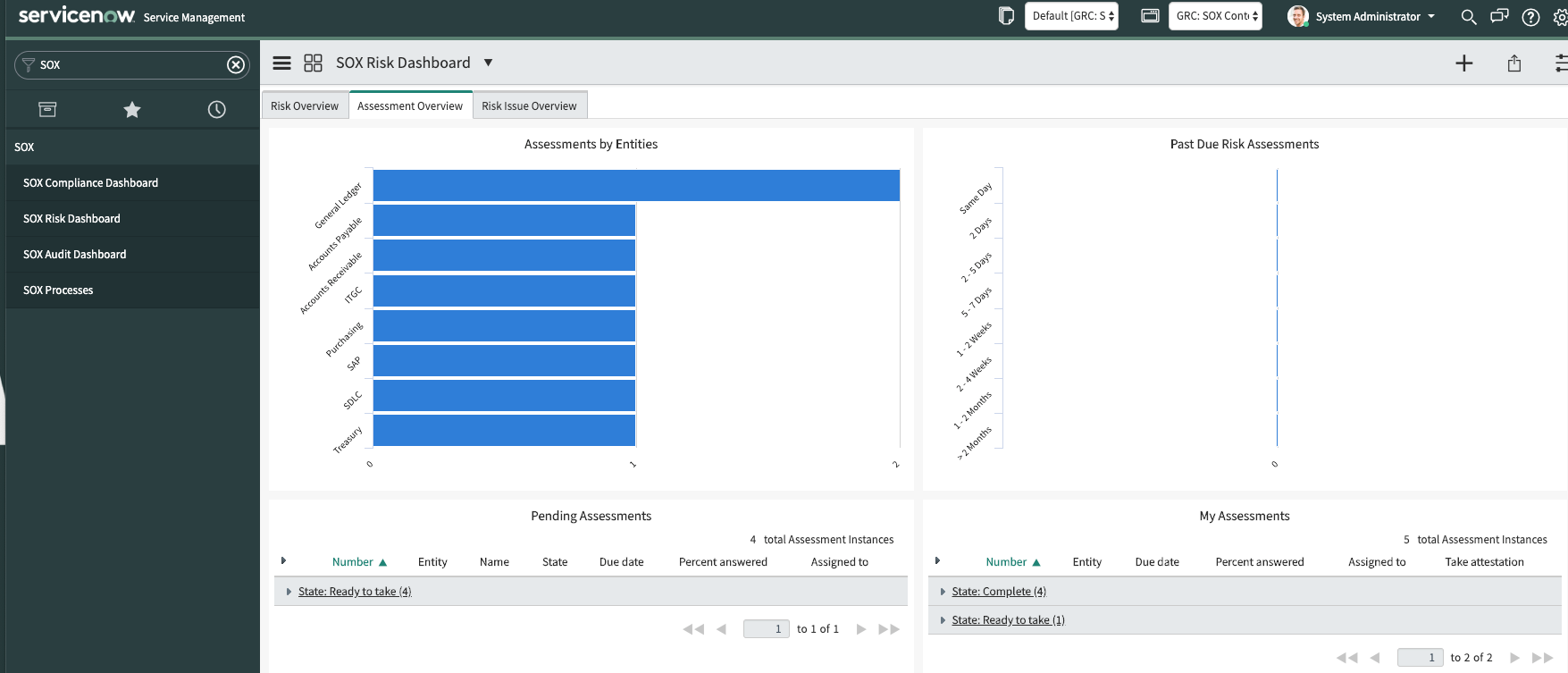Clear the SOX navigator filter

tap(236, 64)
